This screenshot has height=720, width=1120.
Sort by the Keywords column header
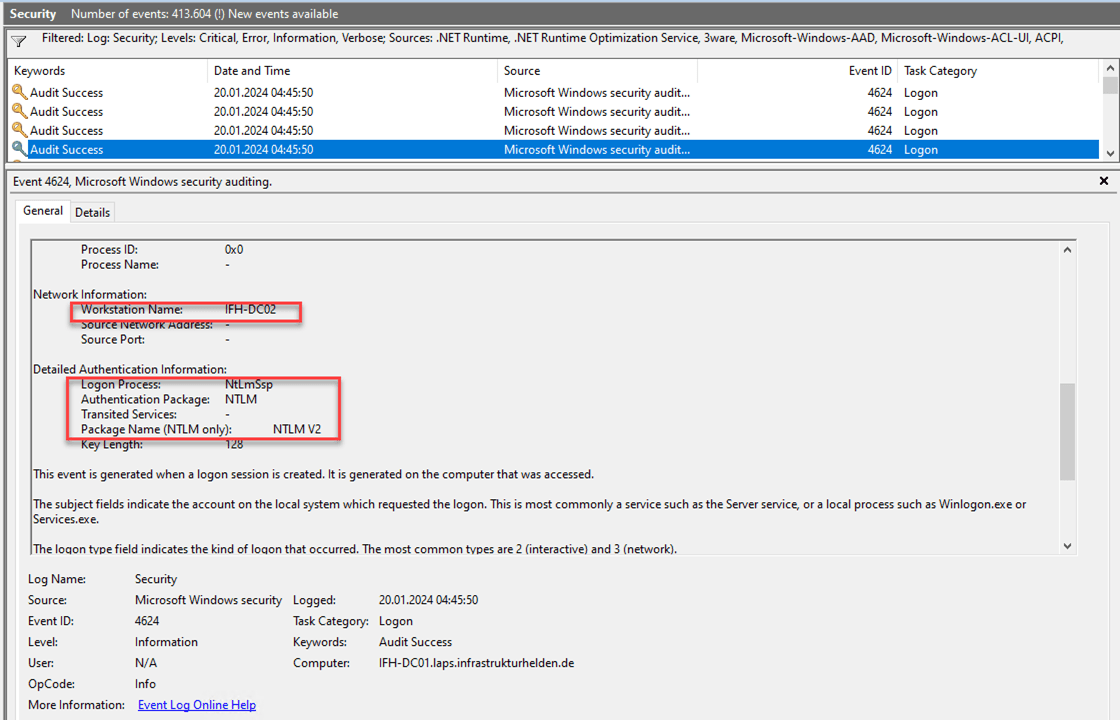[108, 71]
